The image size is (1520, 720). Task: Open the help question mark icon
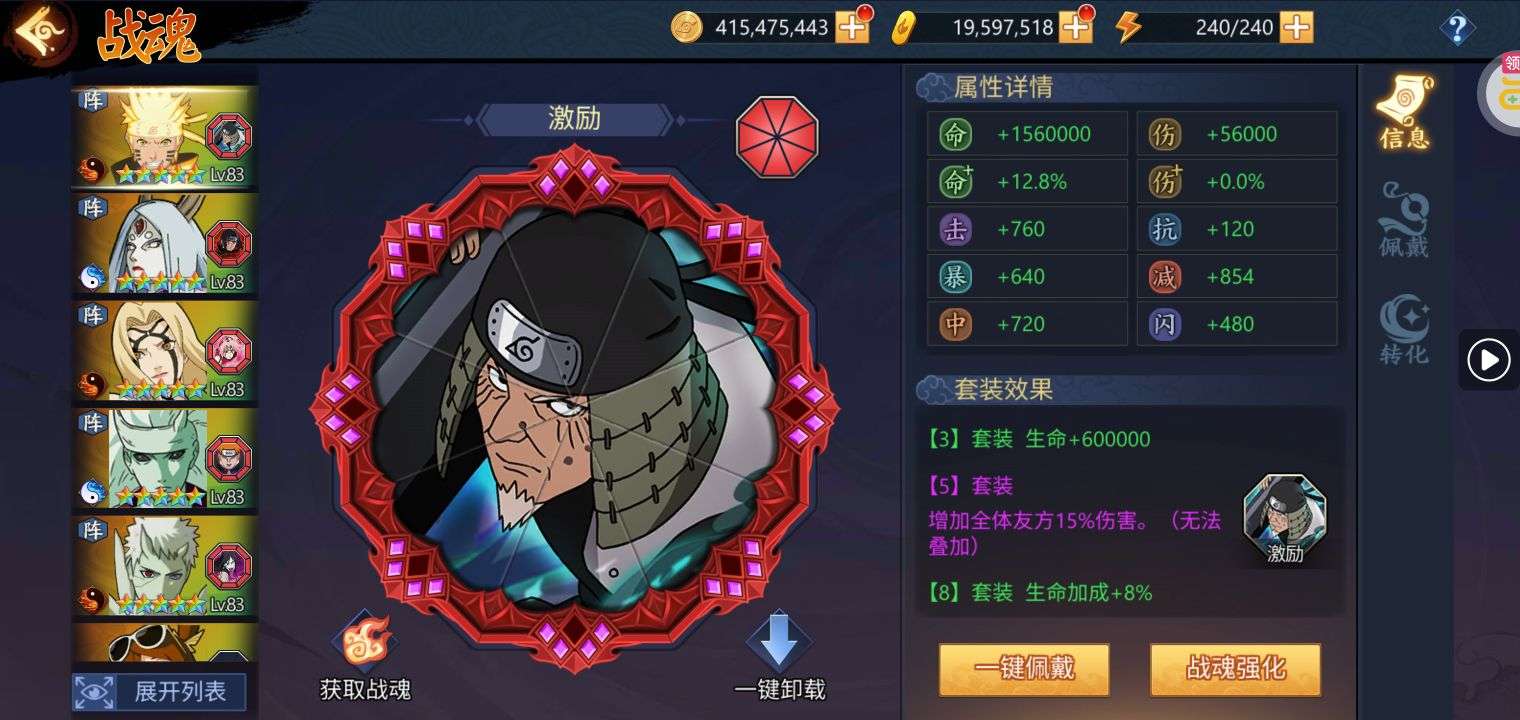(1457, 28)
